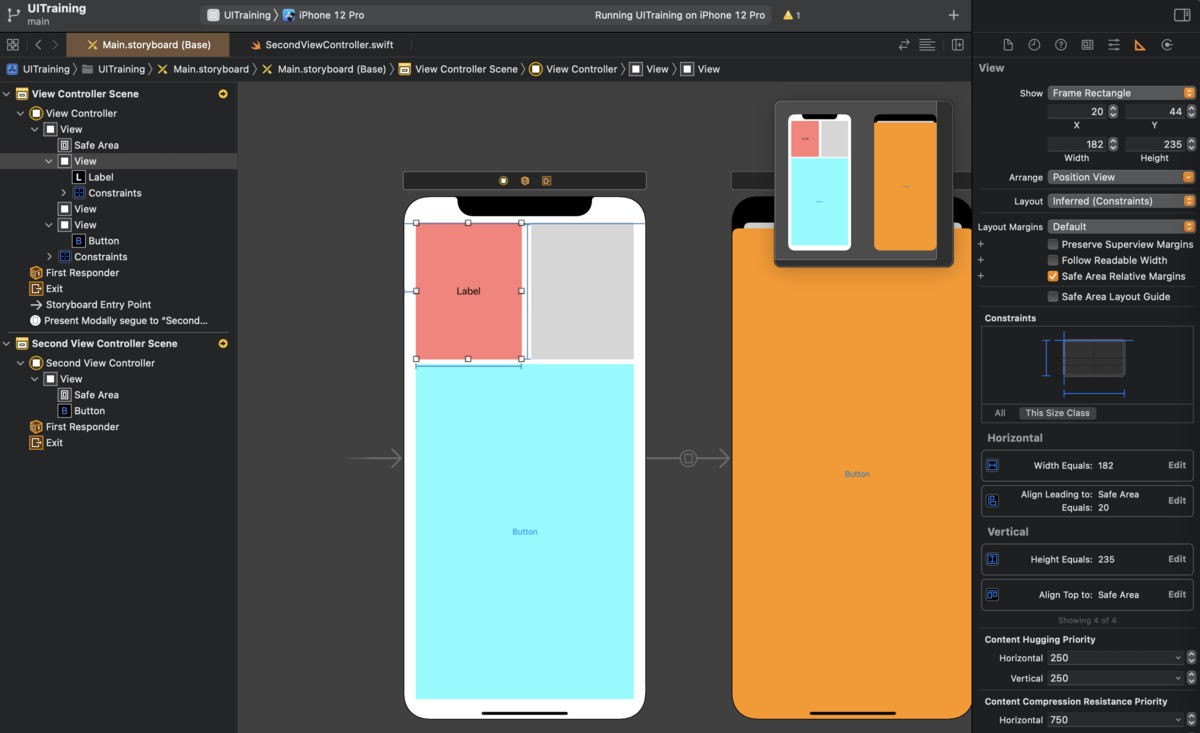Viewport: 1200px width, 733px height.
Task: Click arrow beside View Controller Scene header
Action: point(223,94)
